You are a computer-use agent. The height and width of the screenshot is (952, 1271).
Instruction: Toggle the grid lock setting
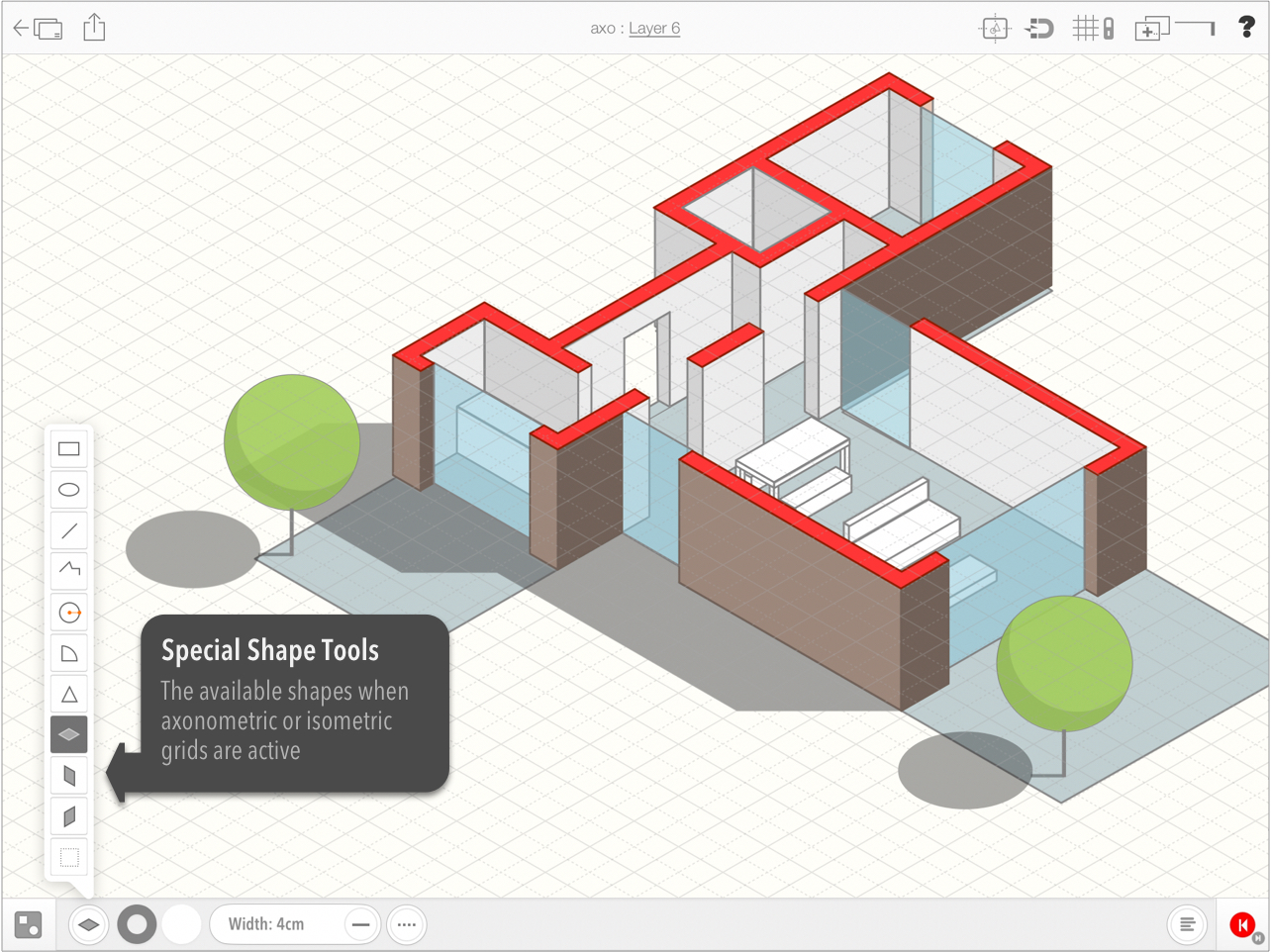(x=1094, y=29)
